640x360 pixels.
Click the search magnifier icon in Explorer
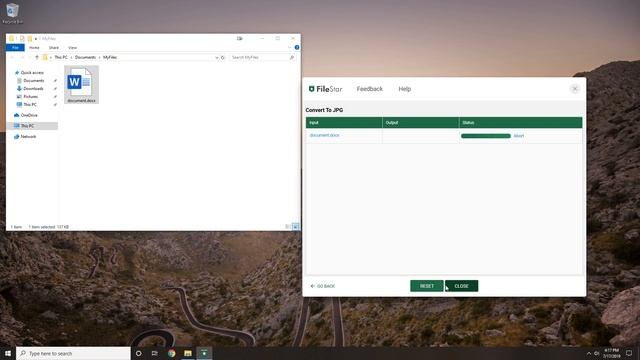(292, 58)
